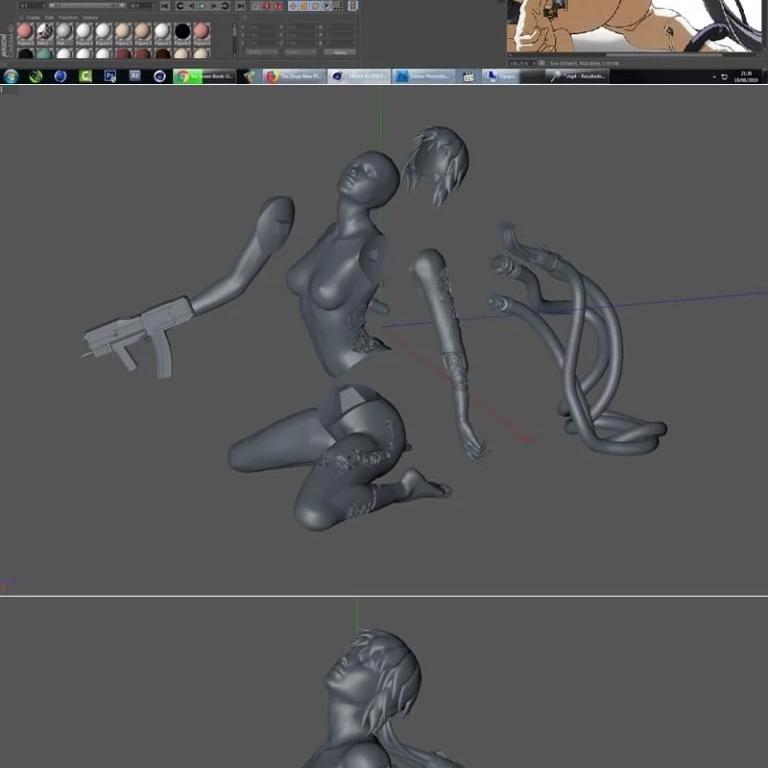Switch to the Firefox window in the taskbar

tap(294, 76)
